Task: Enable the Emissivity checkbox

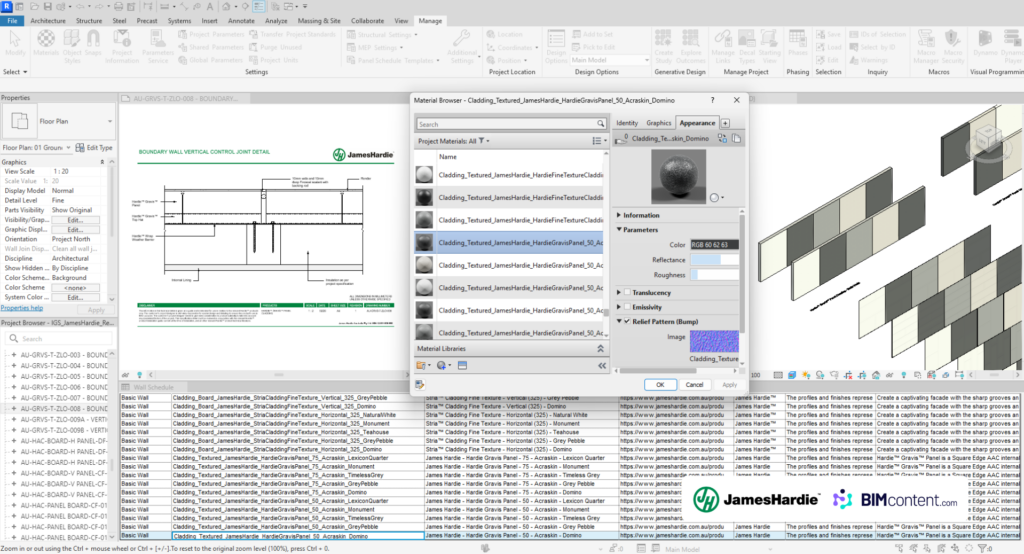Action: click(627, 306)
